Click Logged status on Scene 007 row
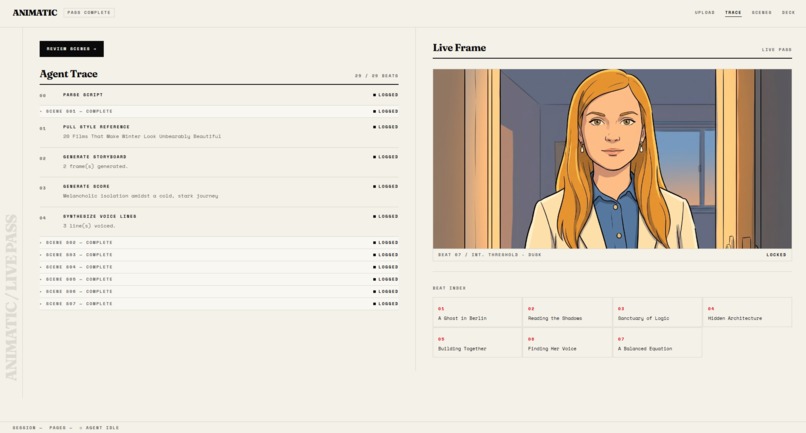 (x=386, y=304)
